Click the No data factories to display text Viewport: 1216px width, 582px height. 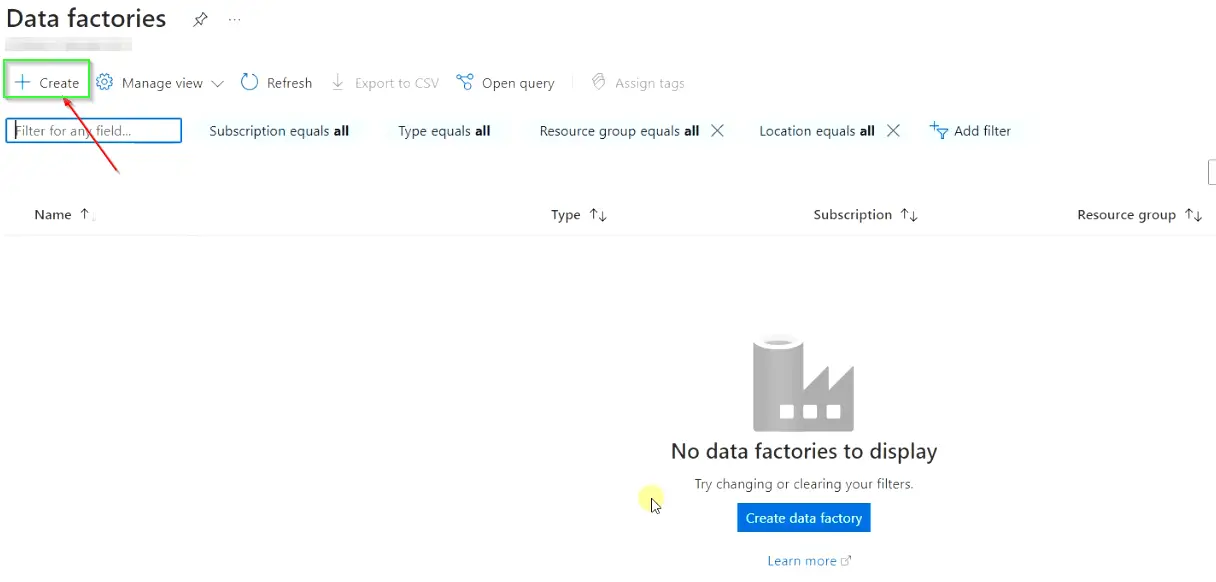click(x=804, y=451)
